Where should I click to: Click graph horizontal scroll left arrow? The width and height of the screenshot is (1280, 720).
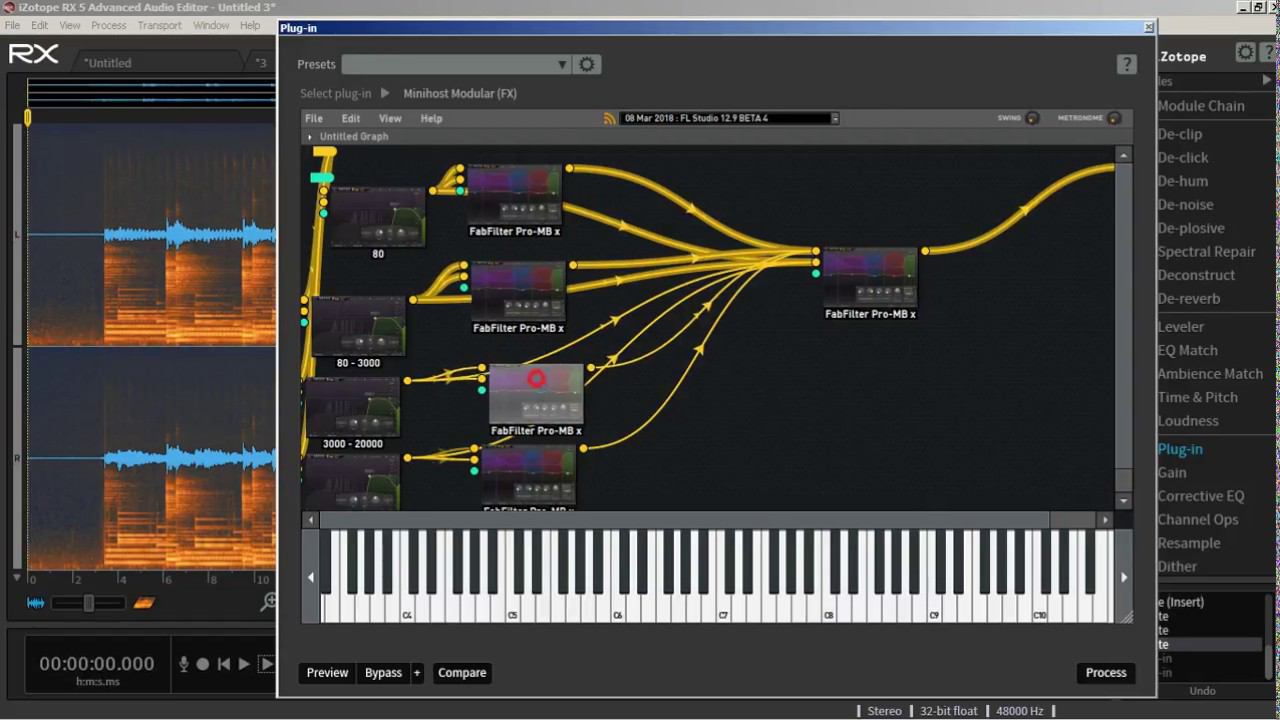(311, 520)
